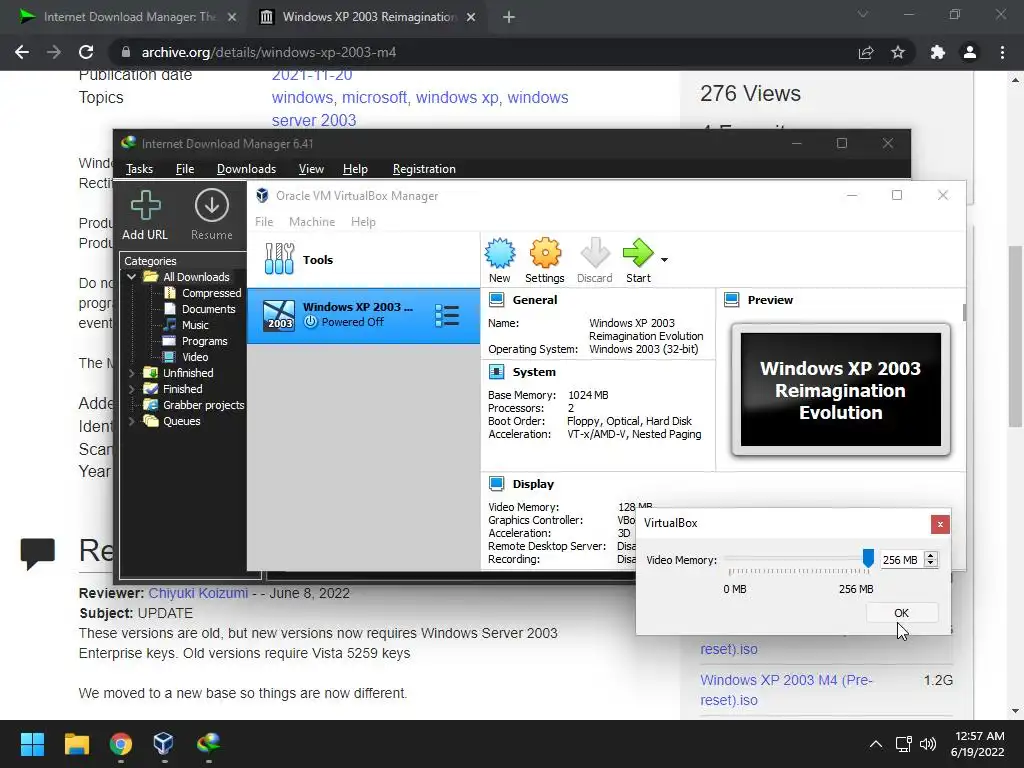This screenshot has height=768, width=1024.
Task: Show hidden system tray icons
Action: (x=876, y=744)
